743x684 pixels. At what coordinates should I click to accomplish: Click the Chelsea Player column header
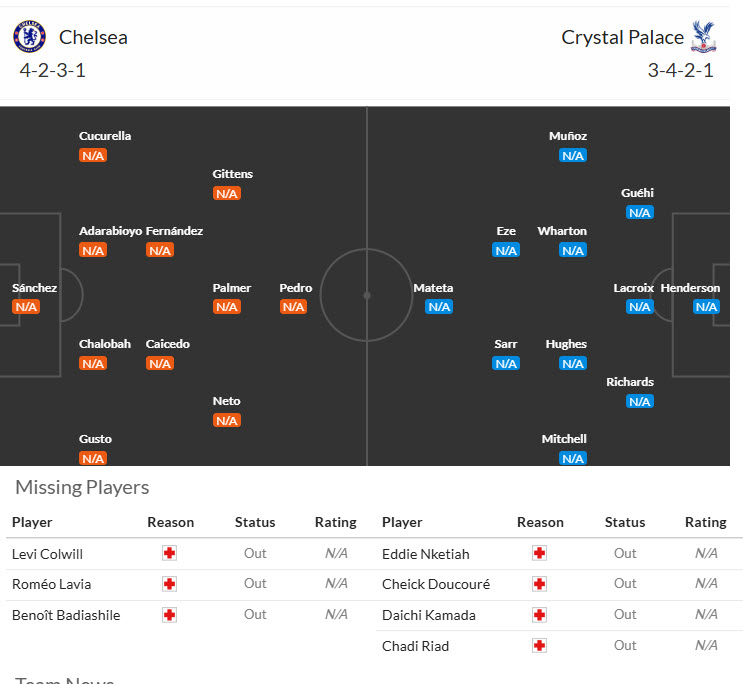32,522
